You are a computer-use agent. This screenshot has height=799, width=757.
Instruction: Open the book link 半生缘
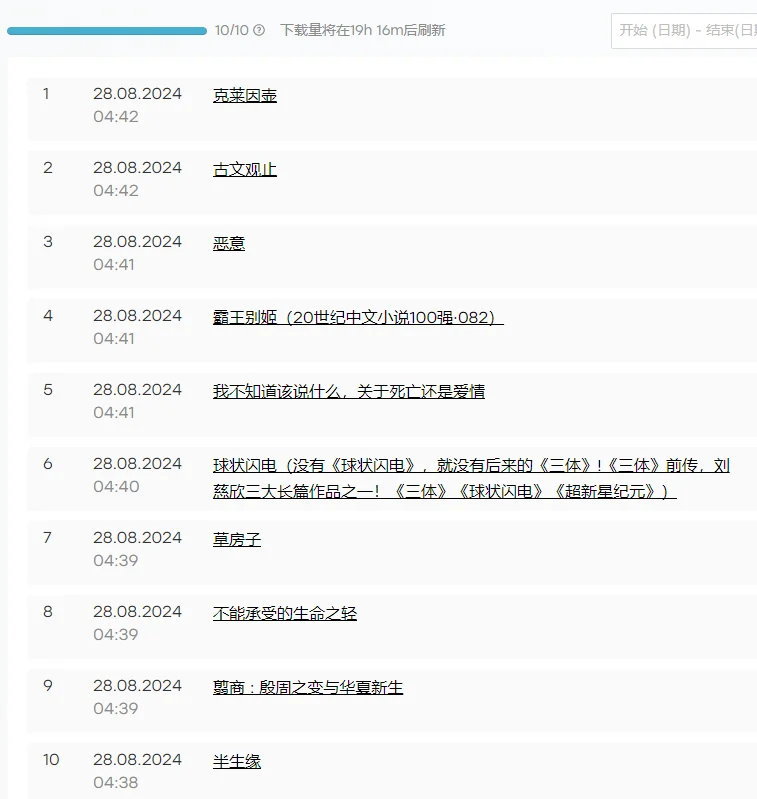(237, 761)
